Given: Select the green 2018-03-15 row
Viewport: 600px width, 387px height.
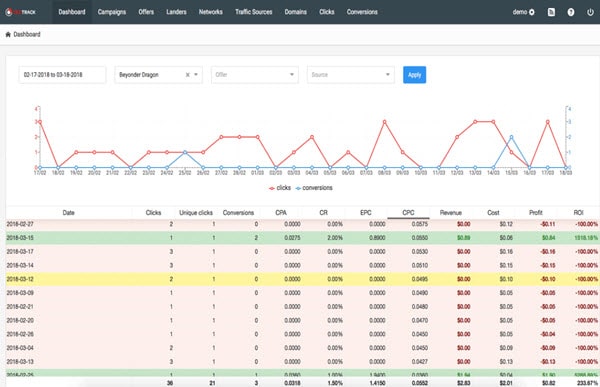Looking at the screenshot, I should 302,238.
